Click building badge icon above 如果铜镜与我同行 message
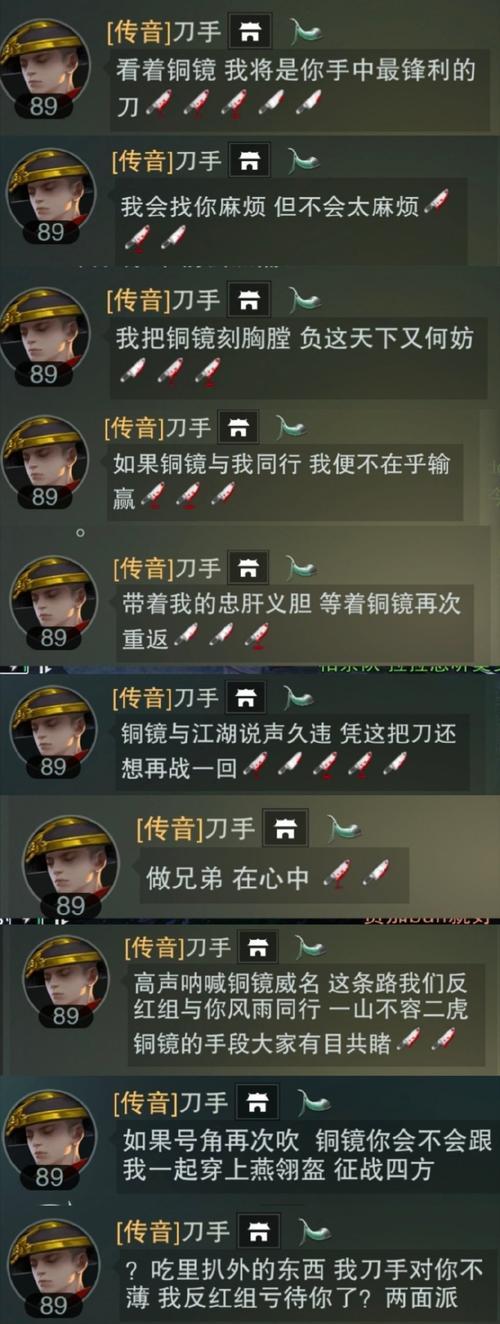Screen dimensions: 500x1324 (x=238, y=428)
